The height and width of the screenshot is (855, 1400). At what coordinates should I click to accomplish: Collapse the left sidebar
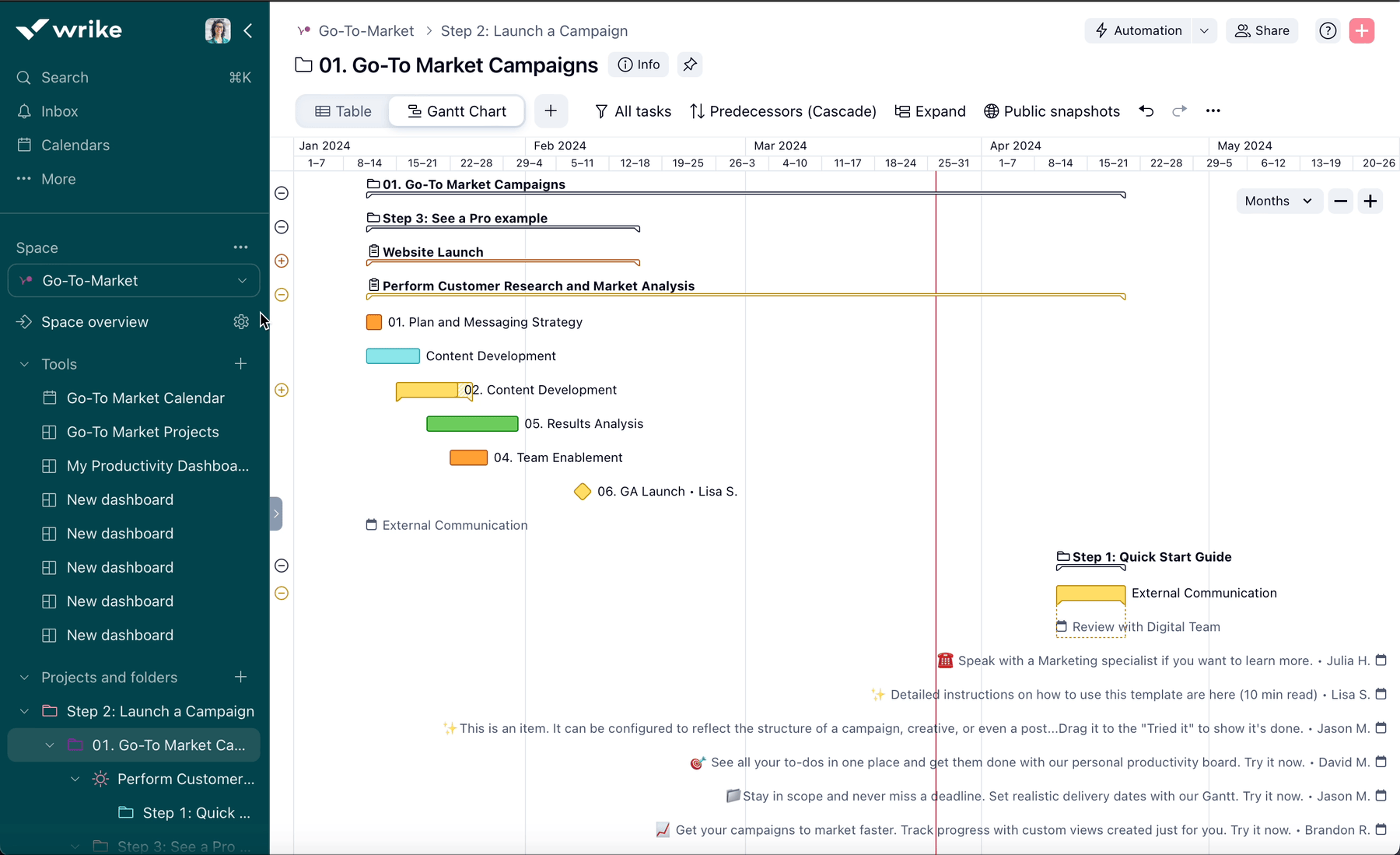[x=248, y=30]
